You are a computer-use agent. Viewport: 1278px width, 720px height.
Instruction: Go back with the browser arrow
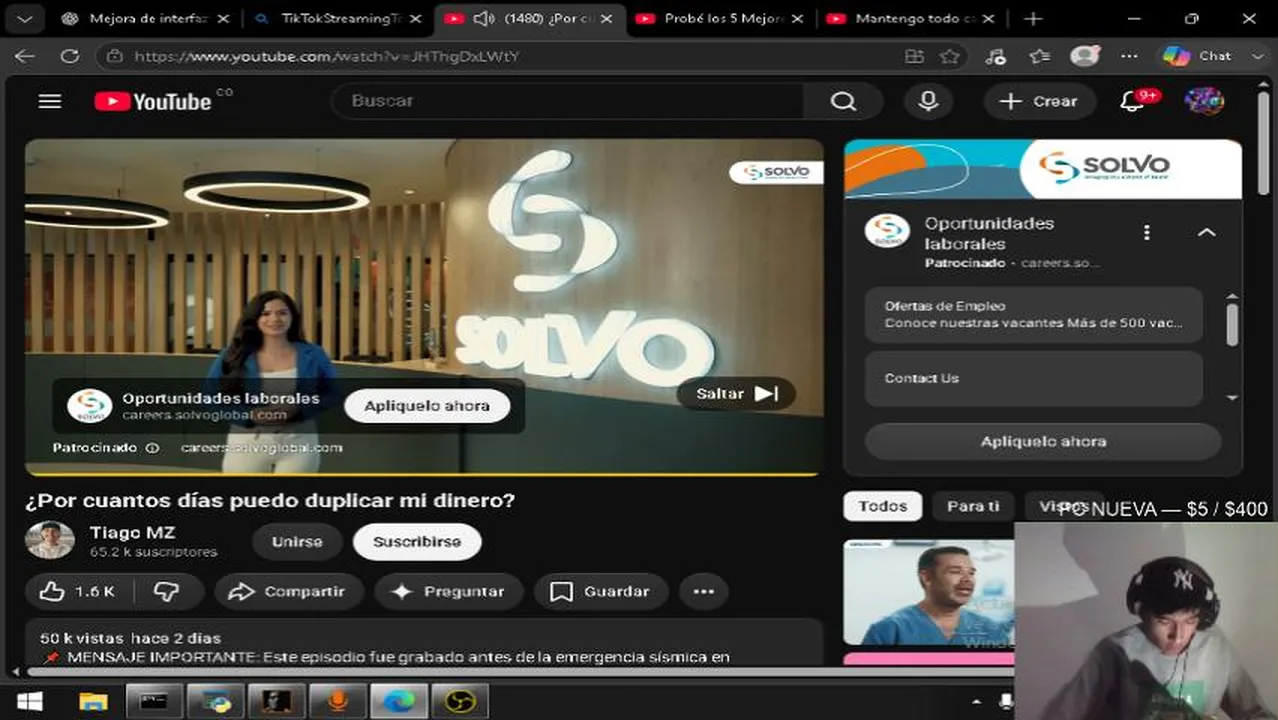pos(25,56)
